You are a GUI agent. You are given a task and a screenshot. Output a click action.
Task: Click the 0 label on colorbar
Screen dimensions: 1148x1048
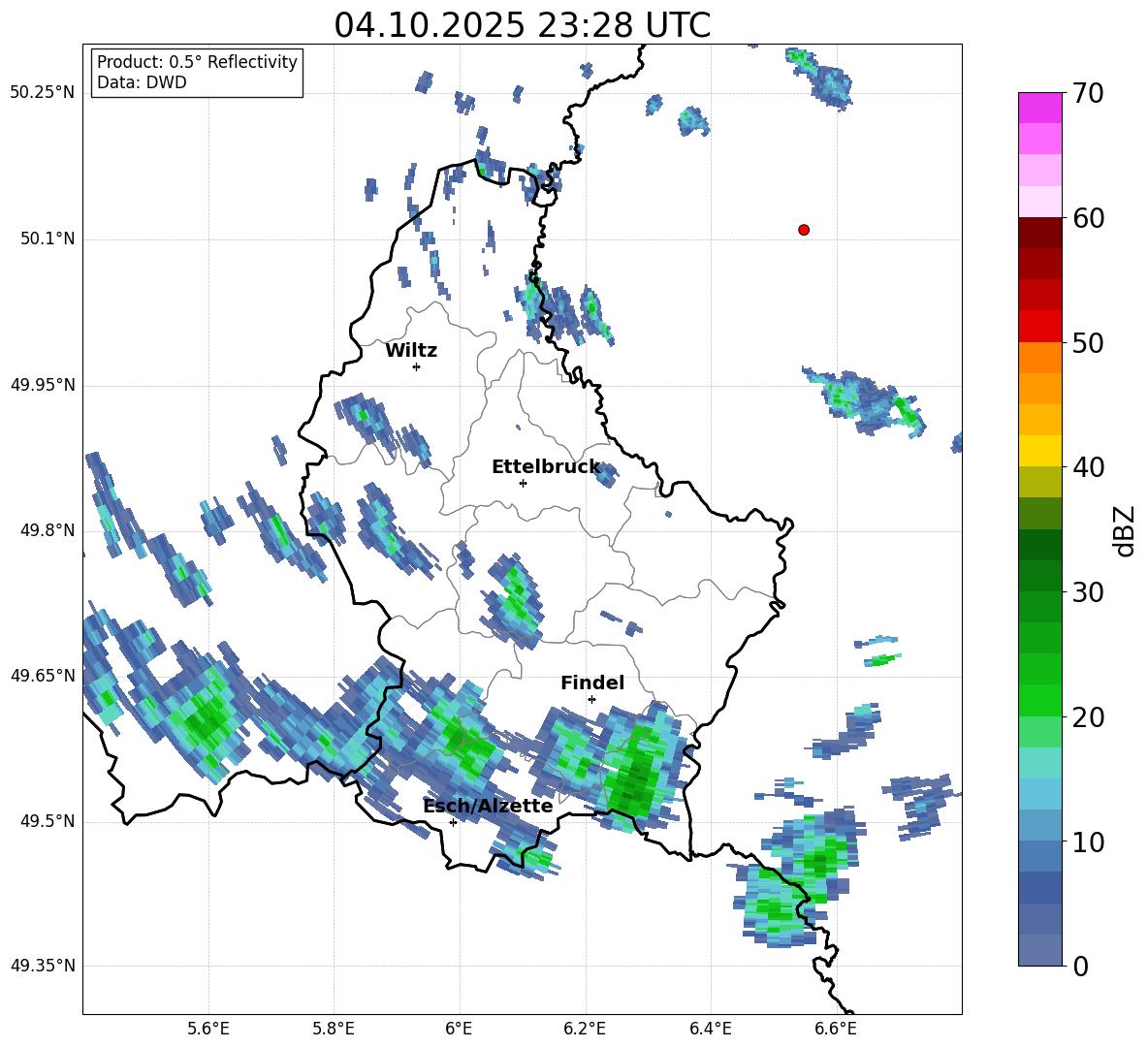click(1080, 966)
